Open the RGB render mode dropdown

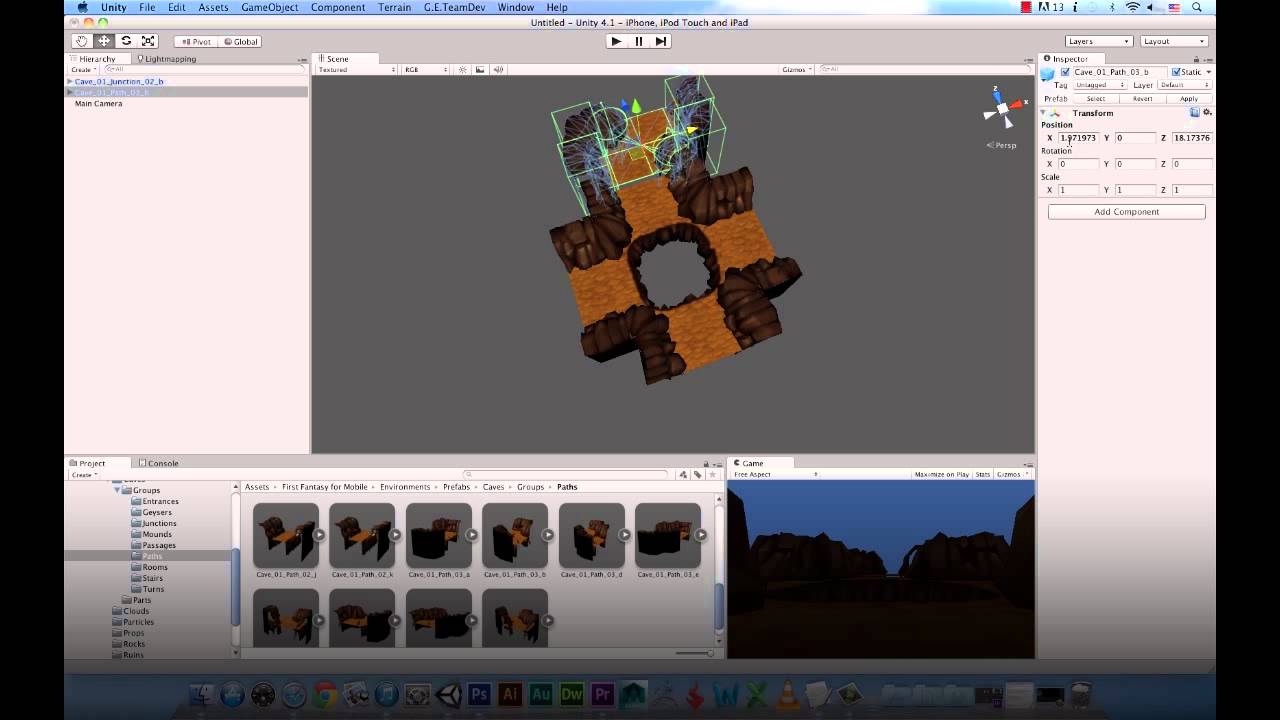tap(425, 70)
